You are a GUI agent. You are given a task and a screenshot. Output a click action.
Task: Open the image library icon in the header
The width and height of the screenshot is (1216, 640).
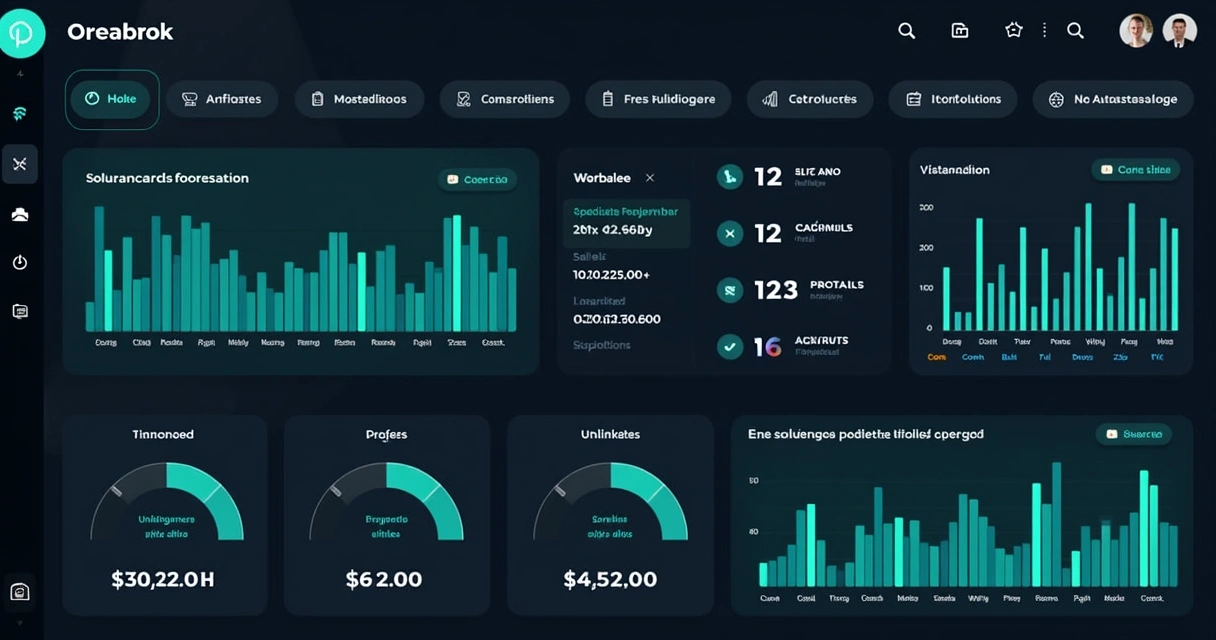959,30
